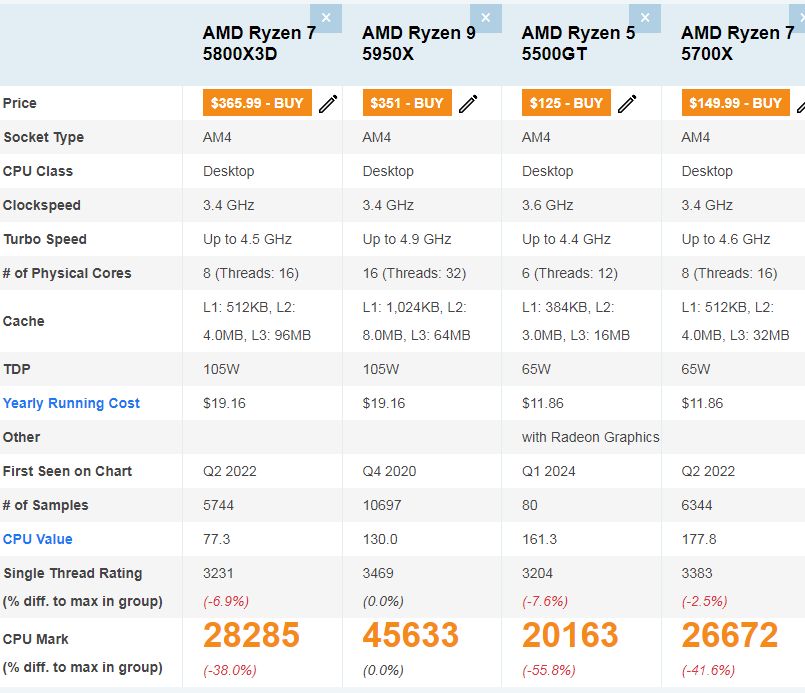This screenshot has height=693, width=805.
Task: Click the Single Thread Rating row label
Action: (72, 573)
